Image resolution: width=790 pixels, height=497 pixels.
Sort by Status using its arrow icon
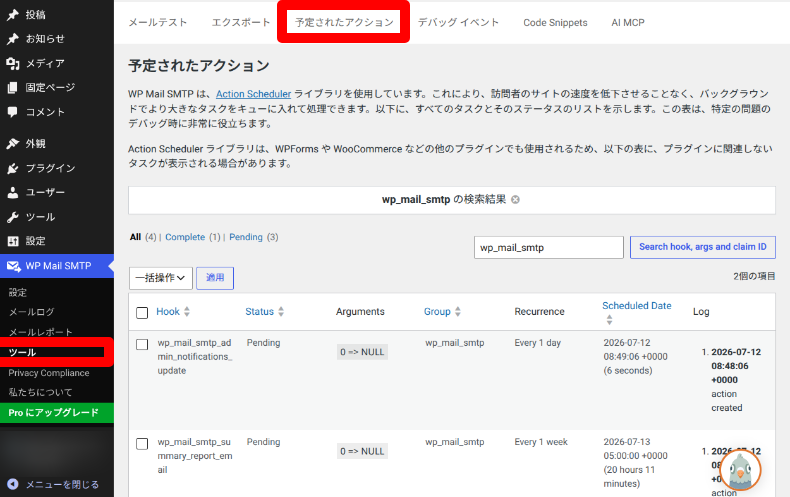click(281, 312)
